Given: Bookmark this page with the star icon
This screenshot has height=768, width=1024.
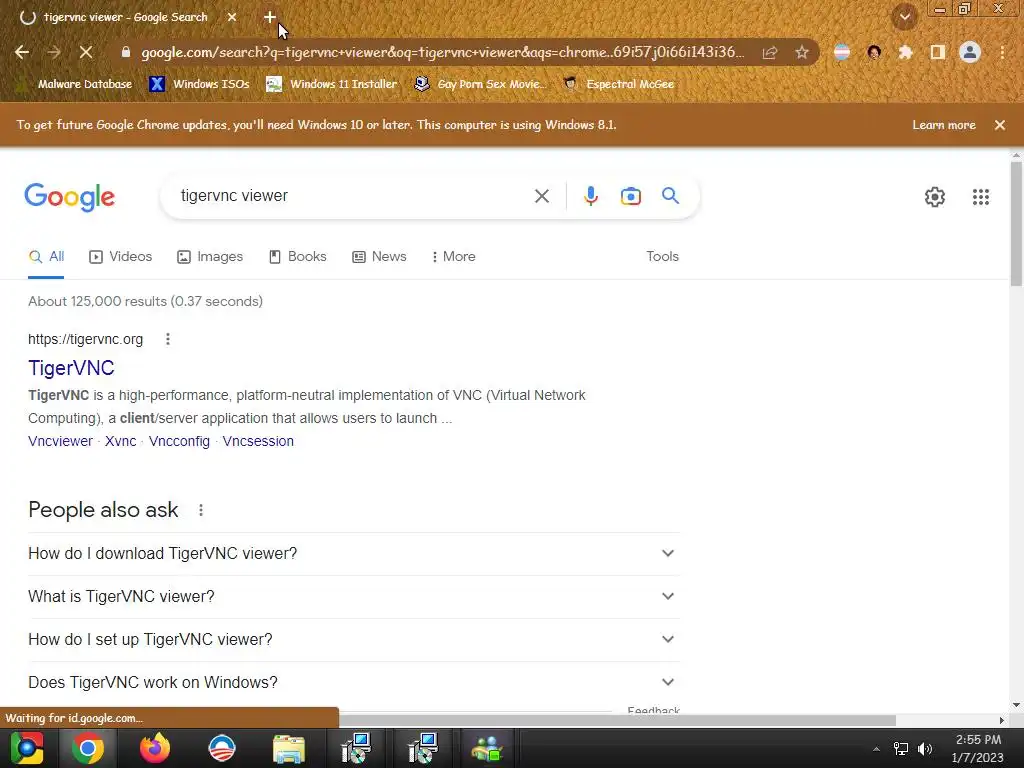Looking at the screenshot, I should (x=802, y=52).
